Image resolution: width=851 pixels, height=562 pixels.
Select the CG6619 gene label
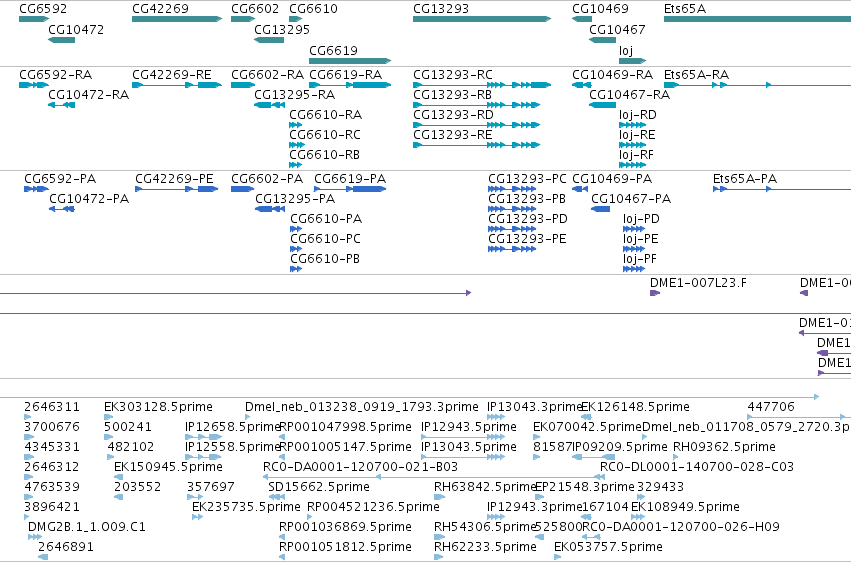point(333,50)
